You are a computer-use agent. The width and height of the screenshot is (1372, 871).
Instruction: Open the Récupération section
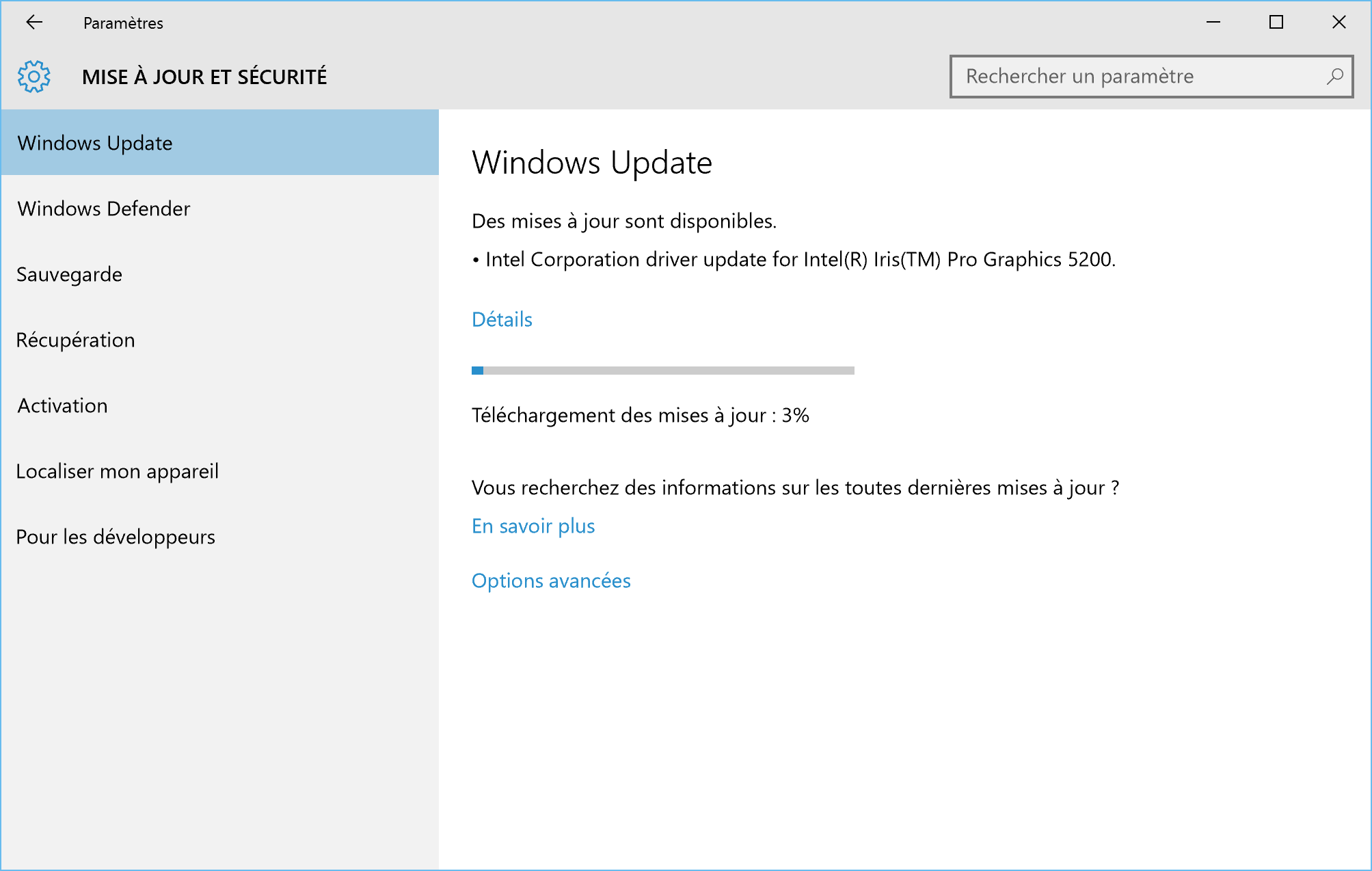point(219,339)
